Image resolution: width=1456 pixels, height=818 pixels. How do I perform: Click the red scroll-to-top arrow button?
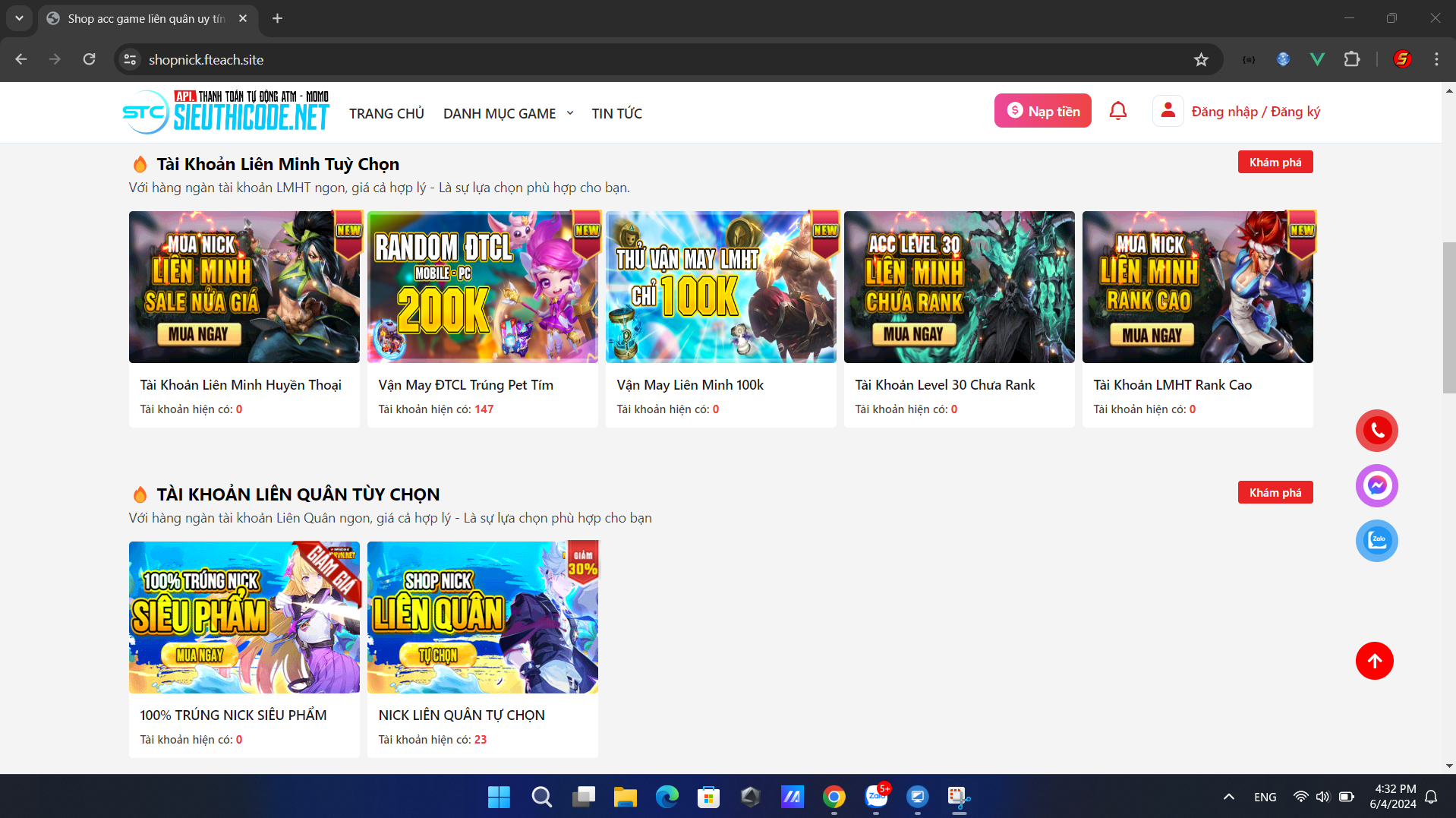(1374, 661)
